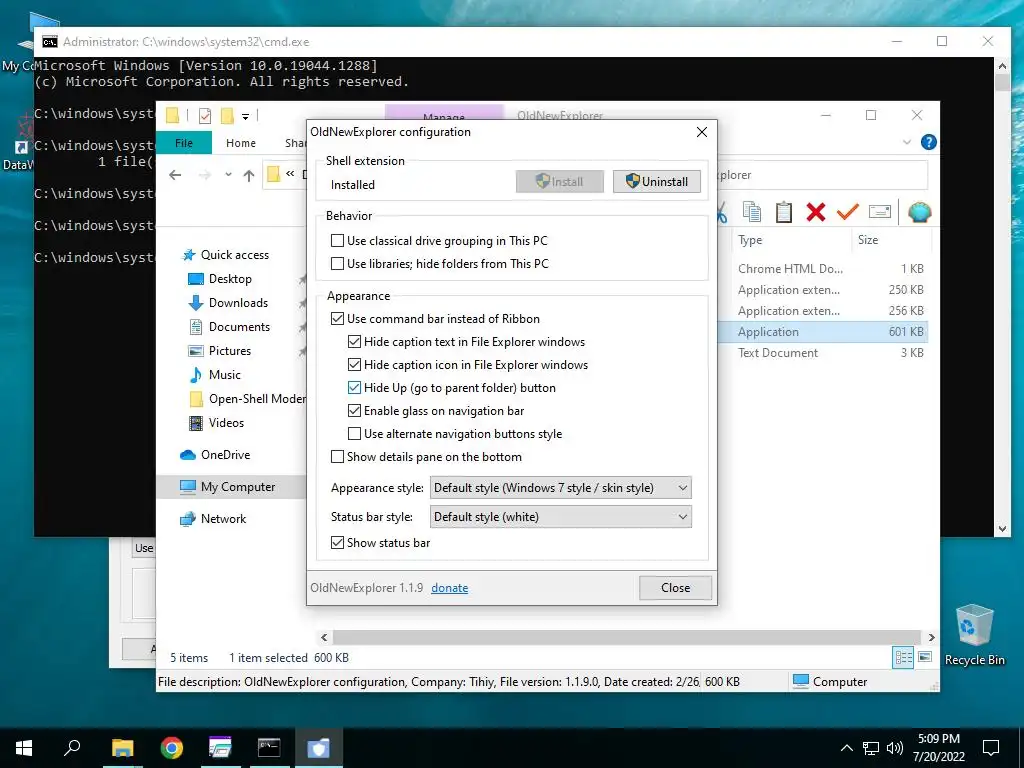The image size is (1024, 768).
Task: Open Explorer Help question mark icon
Action: tap(928, 142)
